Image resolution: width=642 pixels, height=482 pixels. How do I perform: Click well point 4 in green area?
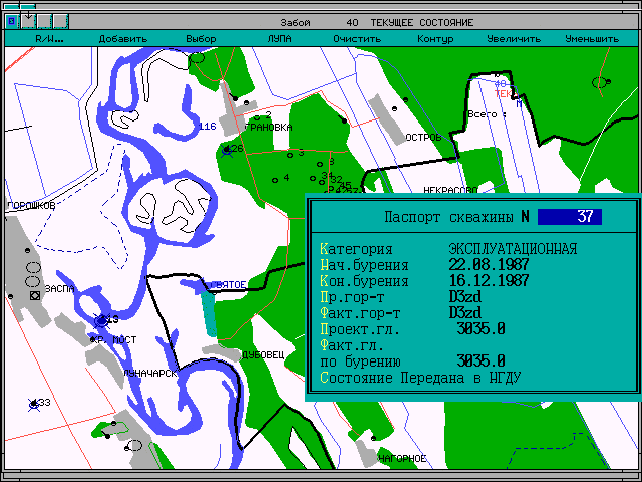click(x=275, y=180)
